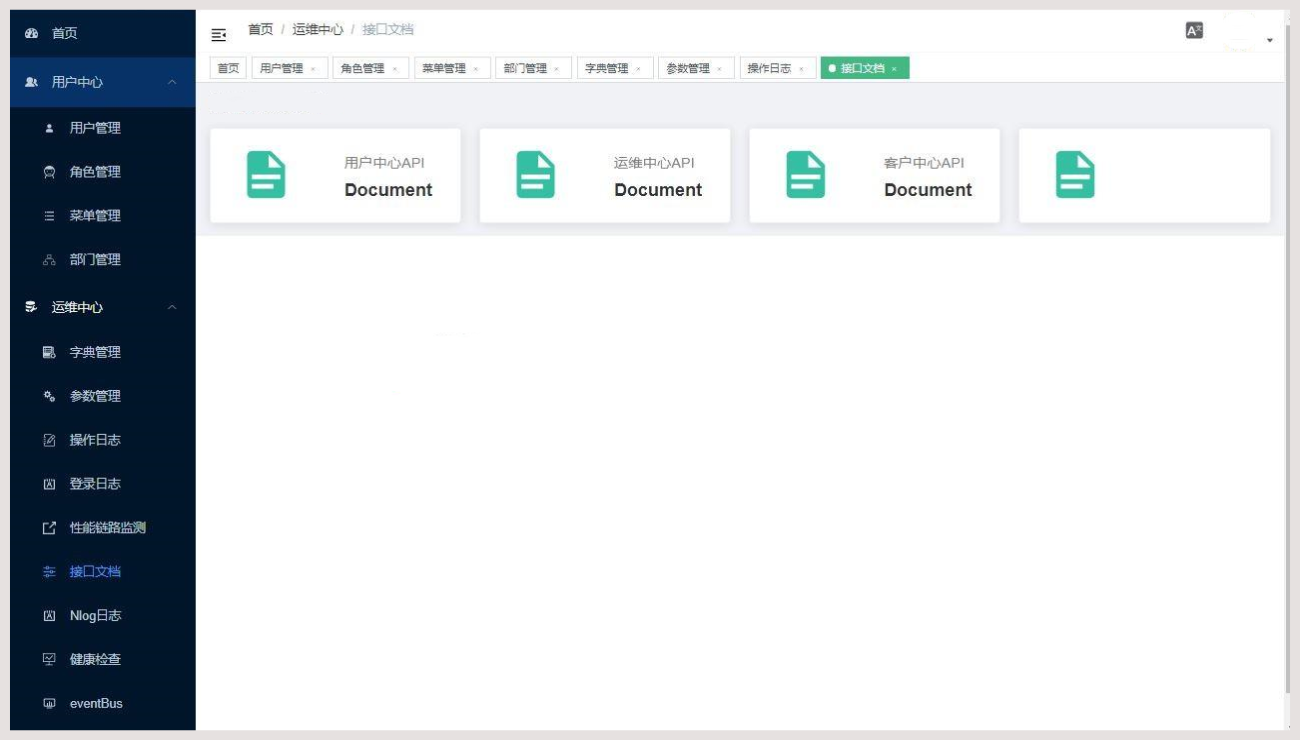Viewport: 1300px width, 740px height.
Task: Click the 客户中心API document icon
Action: point(805,175)
